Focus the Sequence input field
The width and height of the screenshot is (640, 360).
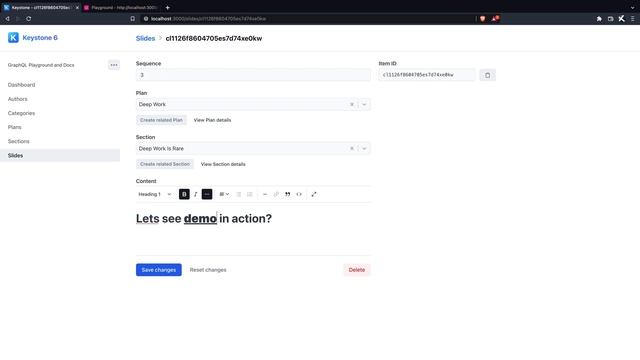[253, 75]
